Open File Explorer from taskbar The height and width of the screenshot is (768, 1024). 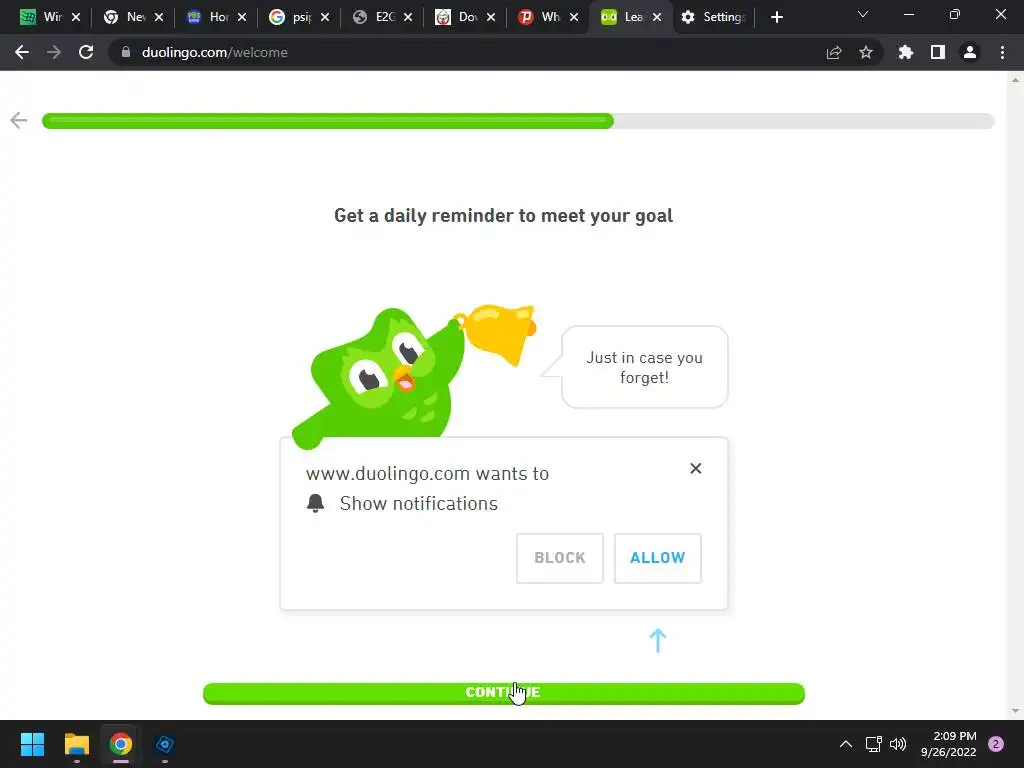[x=77, y=744]
